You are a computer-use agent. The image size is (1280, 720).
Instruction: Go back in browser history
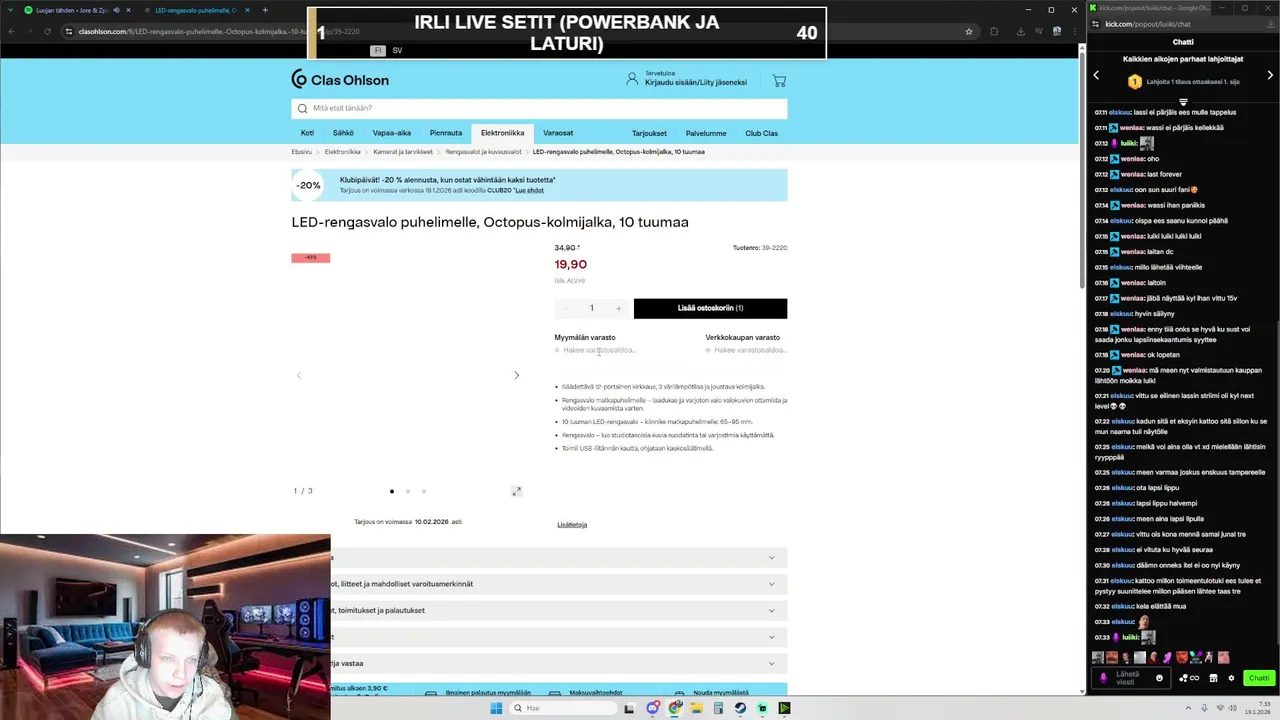pos(11,31)
